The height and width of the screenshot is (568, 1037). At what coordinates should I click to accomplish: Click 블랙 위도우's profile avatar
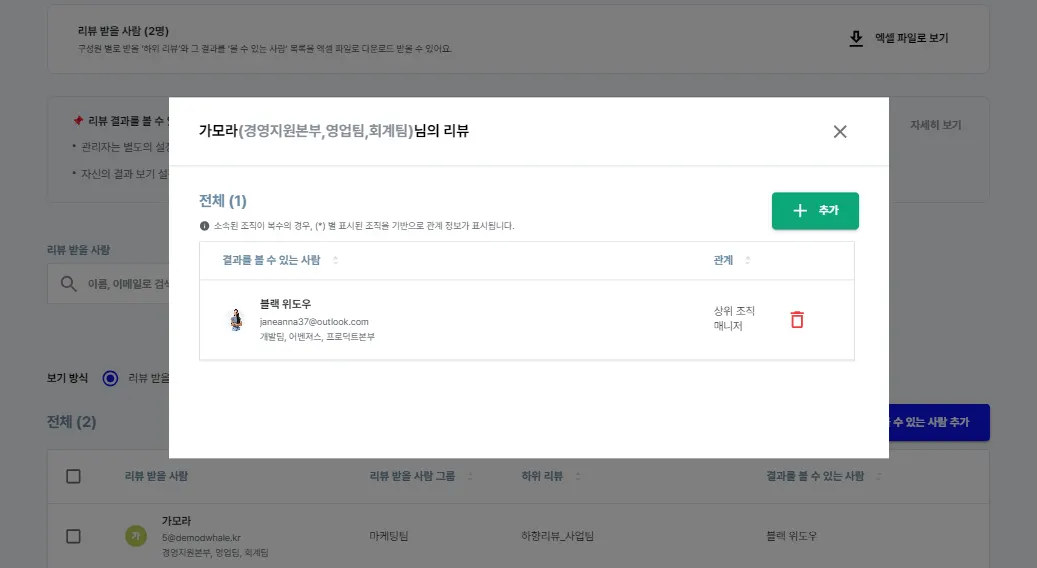[x=237, y=320]
